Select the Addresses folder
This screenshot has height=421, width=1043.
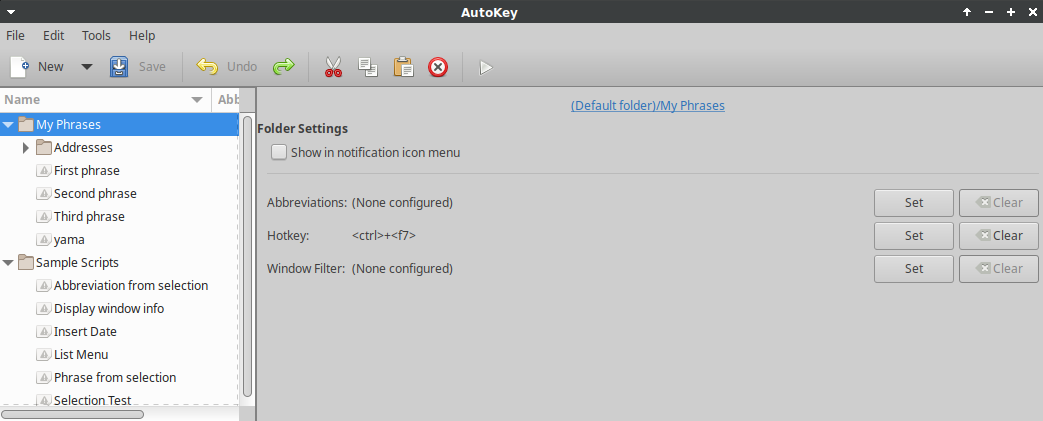(x=83, y=148)
